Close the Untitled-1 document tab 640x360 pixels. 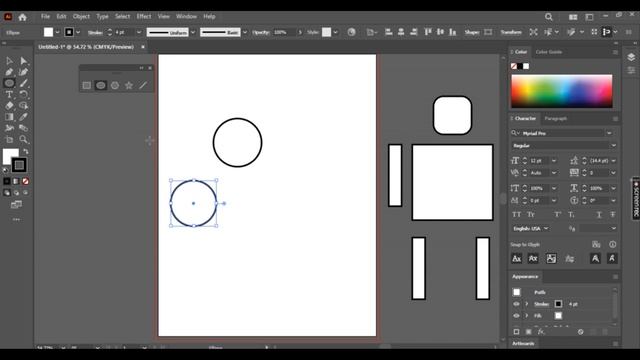143,47
